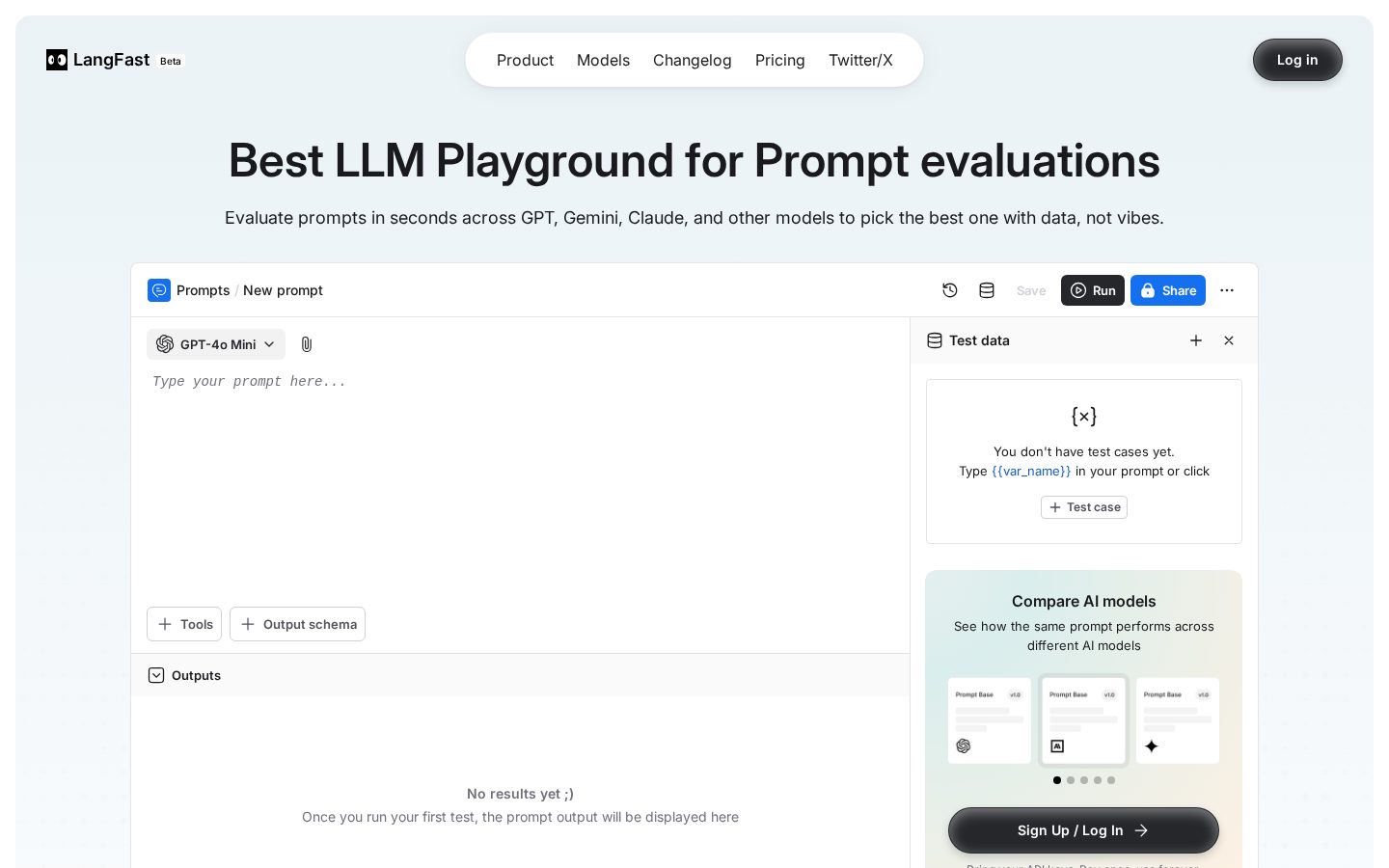Viewport: 1389px width, 868px height.
Task: Add an Output schema
Action: coord(297,624)
